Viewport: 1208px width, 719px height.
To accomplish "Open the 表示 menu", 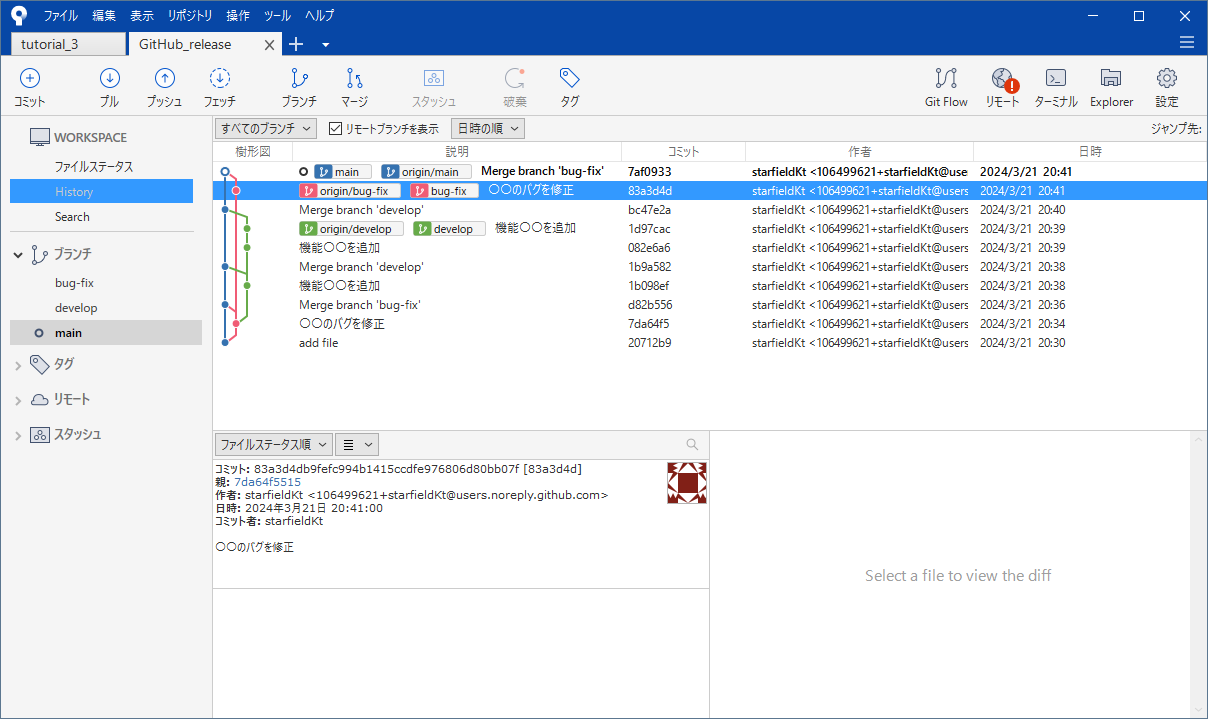I will pyautogui.click(x=142, y=15).
